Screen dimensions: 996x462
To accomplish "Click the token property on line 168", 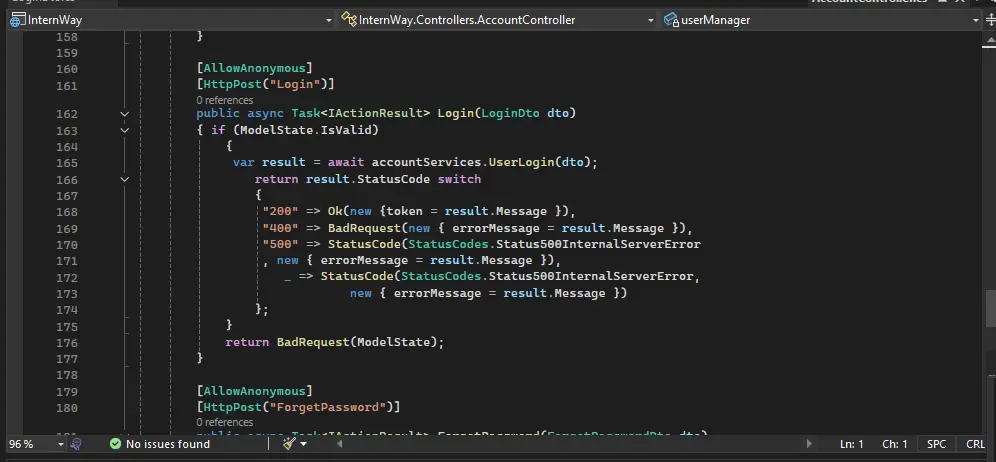I will tap(405, 211).
